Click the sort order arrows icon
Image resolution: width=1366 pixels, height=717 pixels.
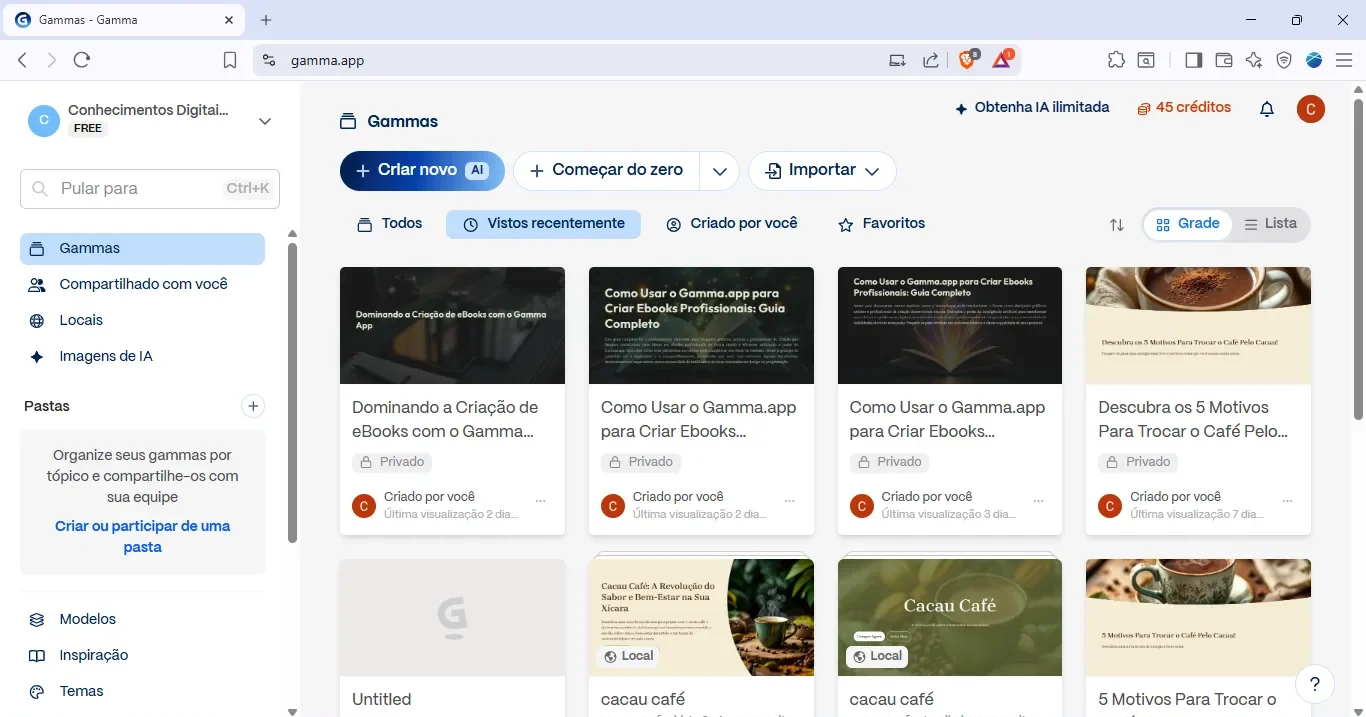[x=1117, y=225]
